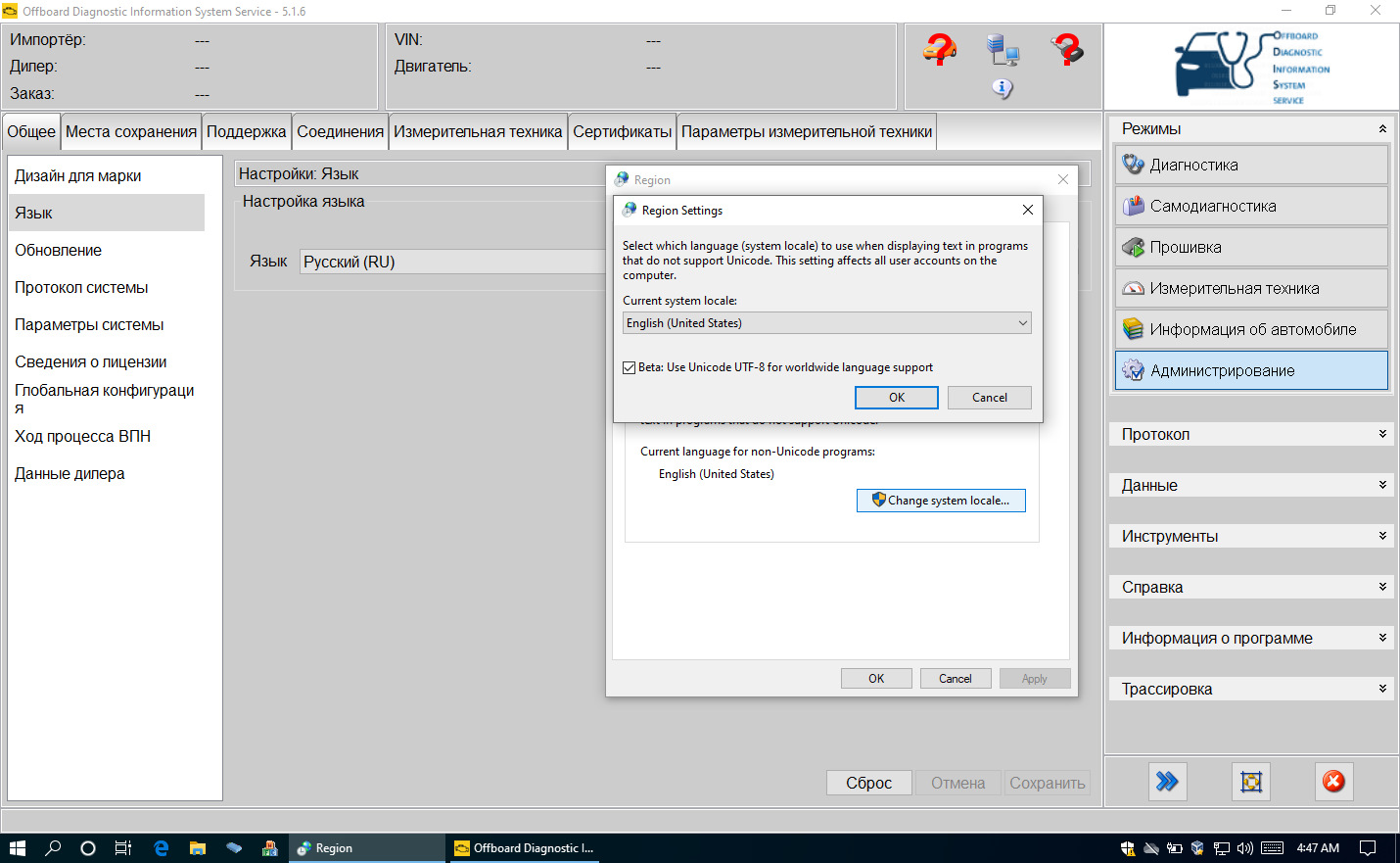Expand the Инструменты section

pos(1382,536)
